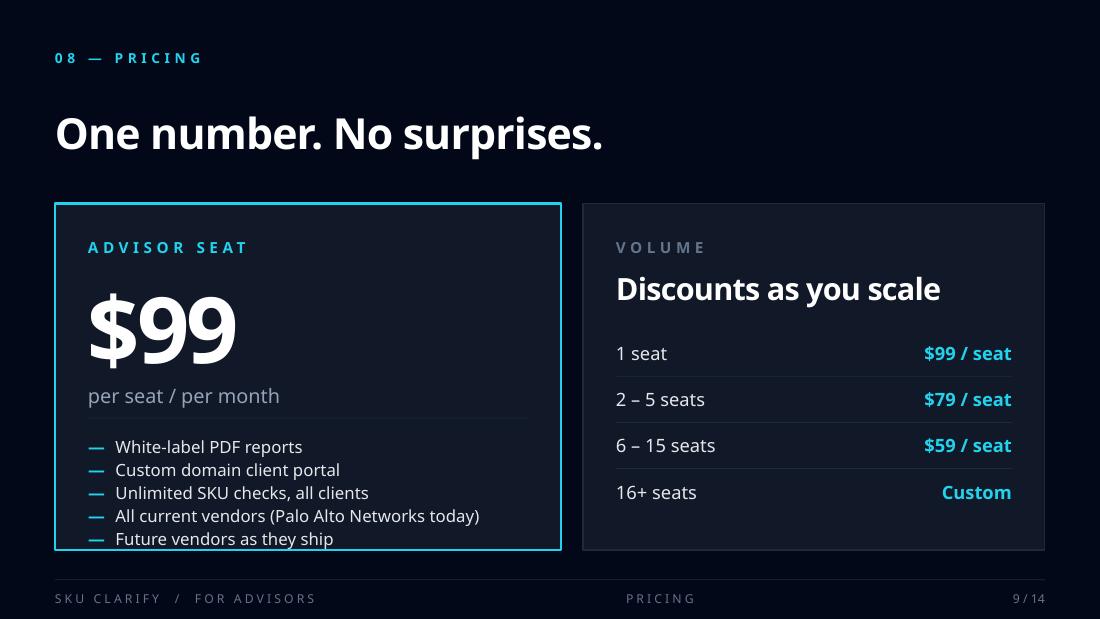Click the large $99 price figure
The height and width of the screenshot is (619, 1100).
(x=163, y=329)
